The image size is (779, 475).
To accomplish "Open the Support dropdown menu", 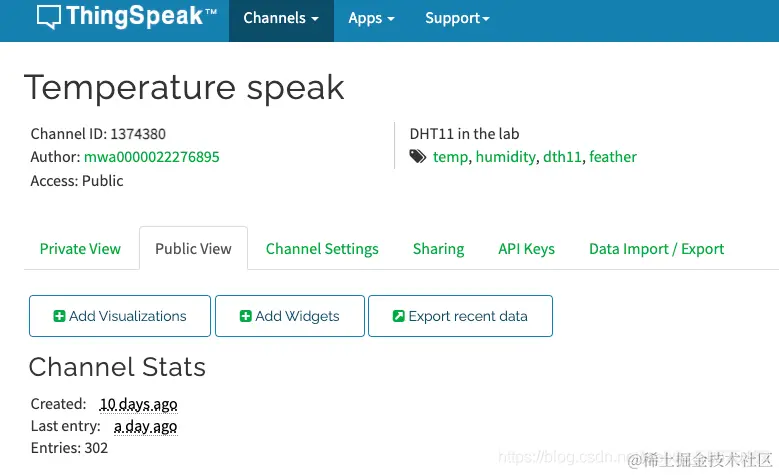I will pos(457,18).
